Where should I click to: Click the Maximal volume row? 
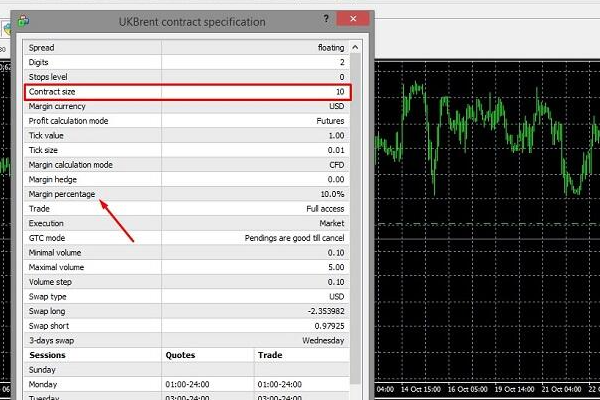[187, 267]
